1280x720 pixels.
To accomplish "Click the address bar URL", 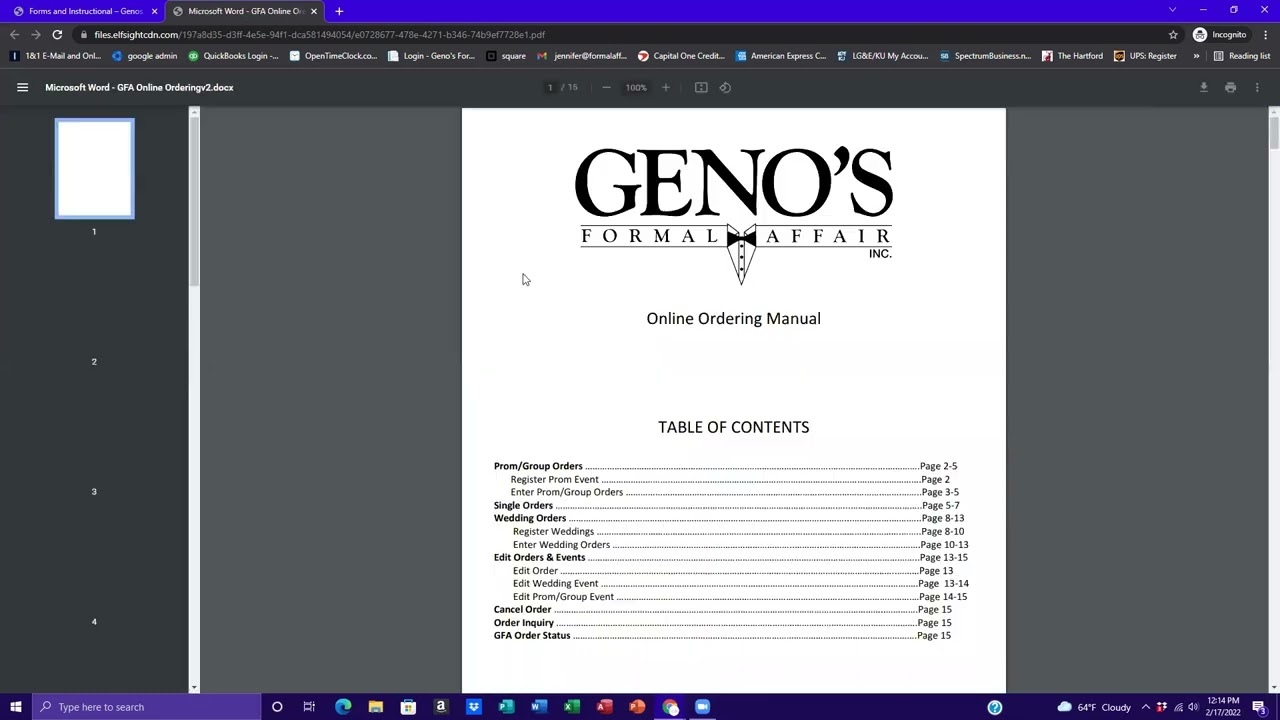I will pos(320,35).
